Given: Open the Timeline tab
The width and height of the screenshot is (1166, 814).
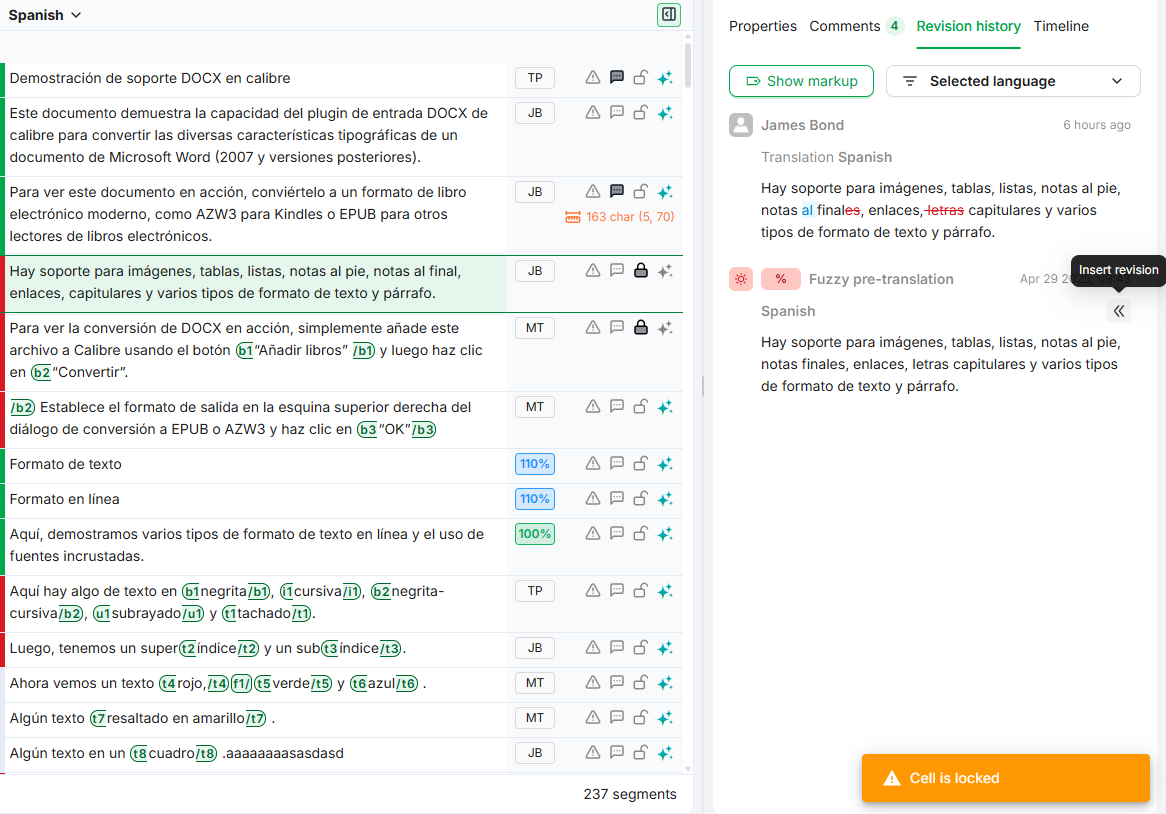Looking at the screenshot, I should click(1061, 26).
